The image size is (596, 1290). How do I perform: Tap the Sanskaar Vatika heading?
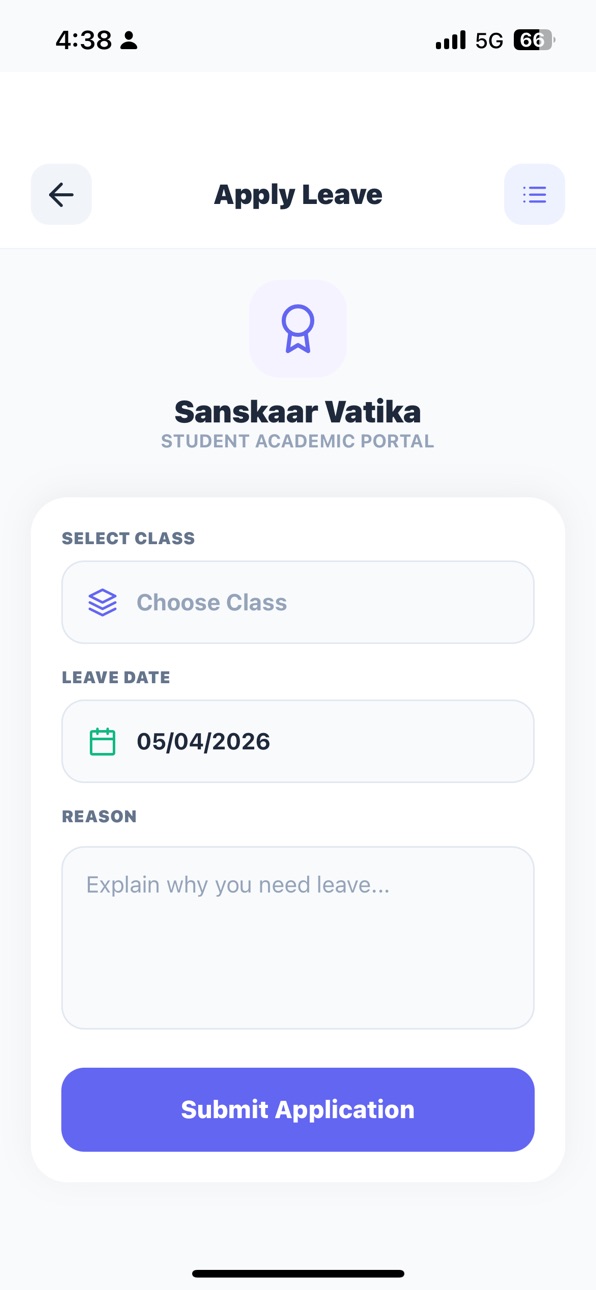point(298,411)
